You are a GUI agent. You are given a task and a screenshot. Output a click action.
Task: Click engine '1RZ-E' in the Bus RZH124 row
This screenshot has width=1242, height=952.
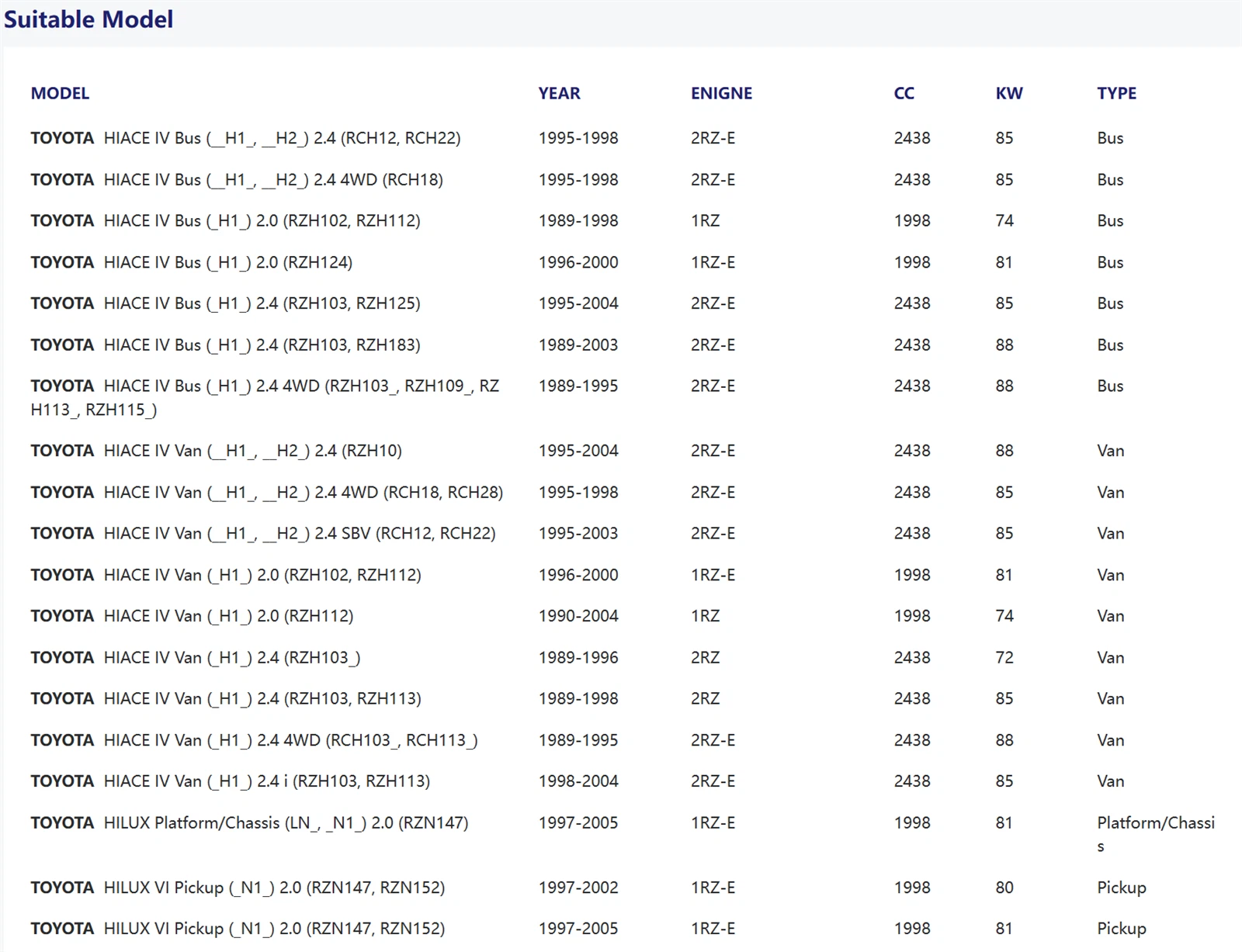pyautogui.click(x=713, y=262)
